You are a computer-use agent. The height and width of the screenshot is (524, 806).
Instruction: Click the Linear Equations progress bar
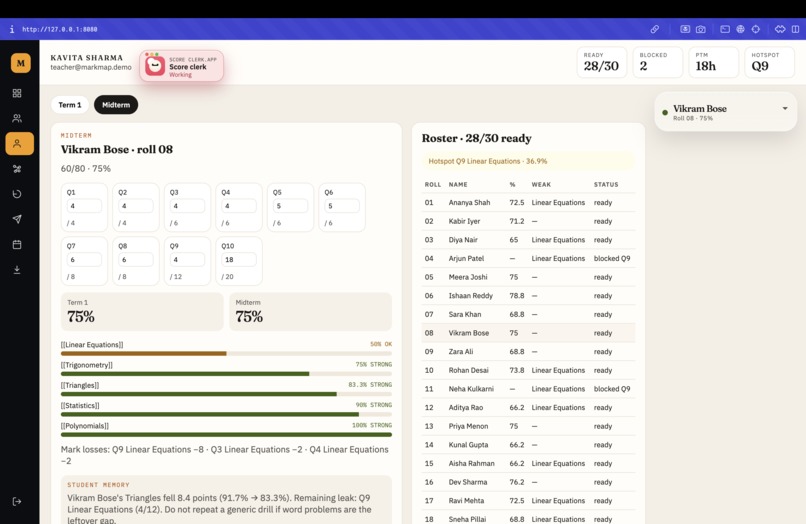point(226,353)
